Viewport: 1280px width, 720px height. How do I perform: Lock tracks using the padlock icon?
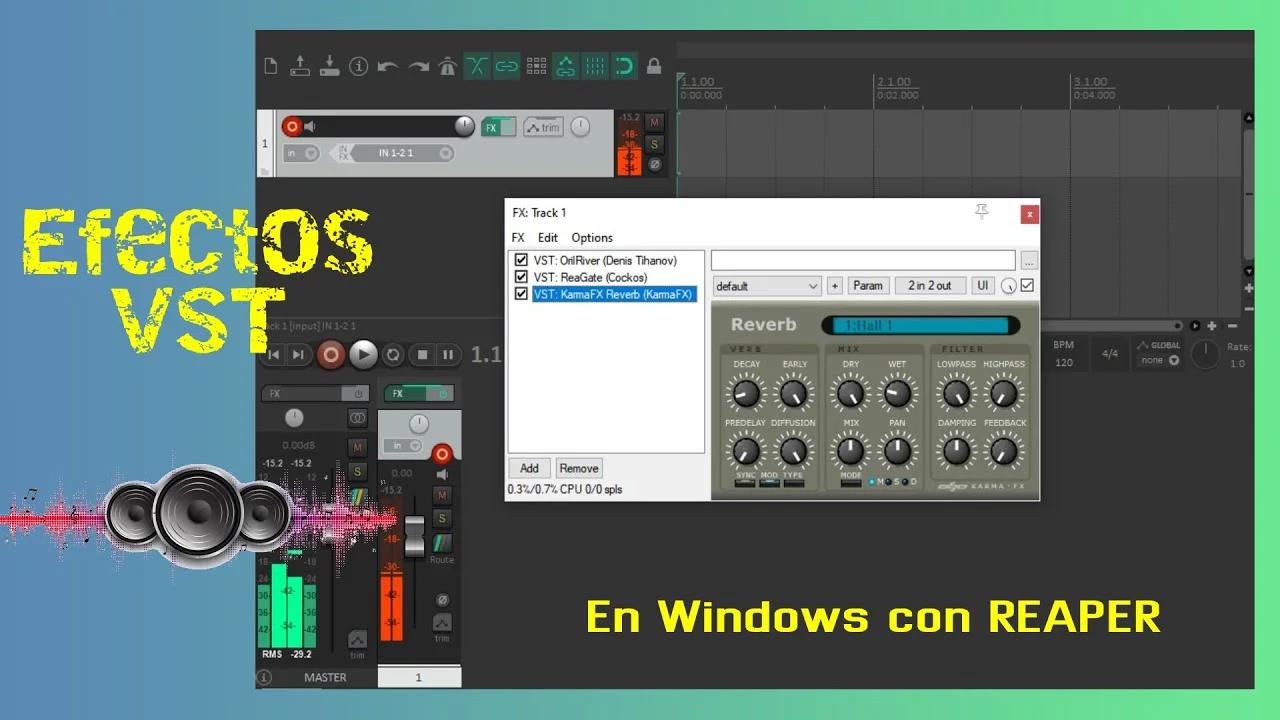653,65
